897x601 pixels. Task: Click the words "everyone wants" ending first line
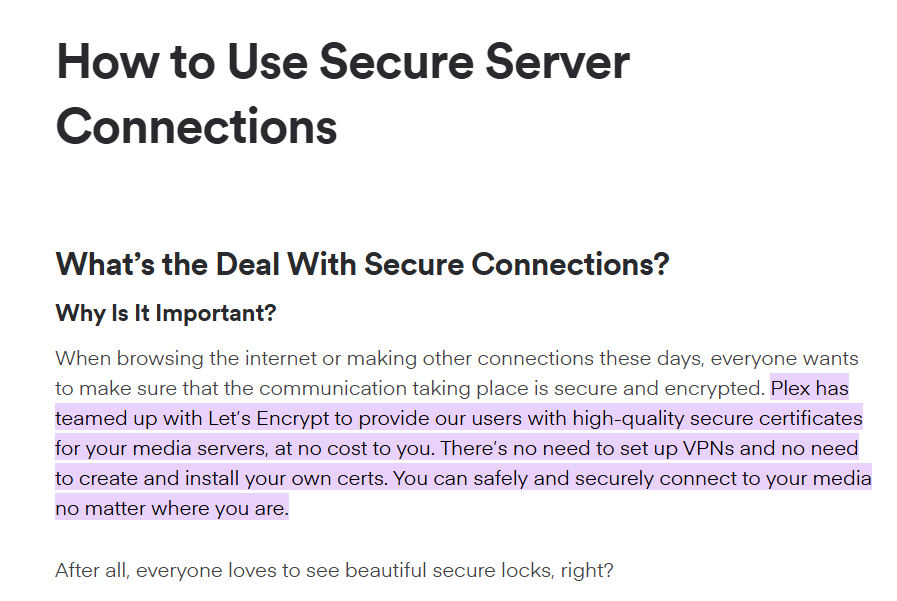tap(784, 359)
